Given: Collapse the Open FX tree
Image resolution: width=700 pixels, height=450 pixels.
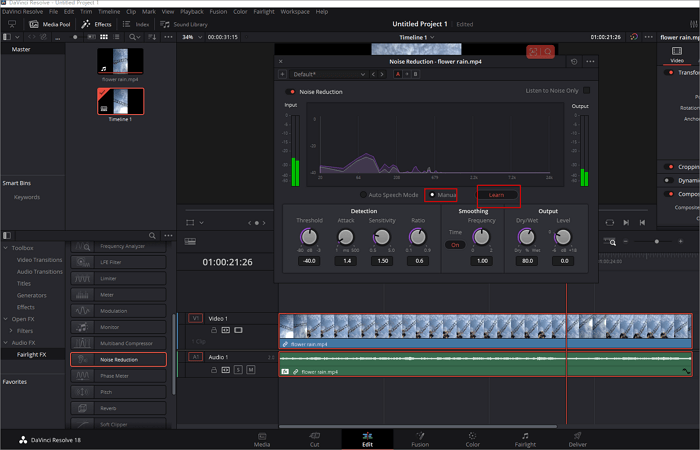Looking at the screenshot, I should pos(6,319).
